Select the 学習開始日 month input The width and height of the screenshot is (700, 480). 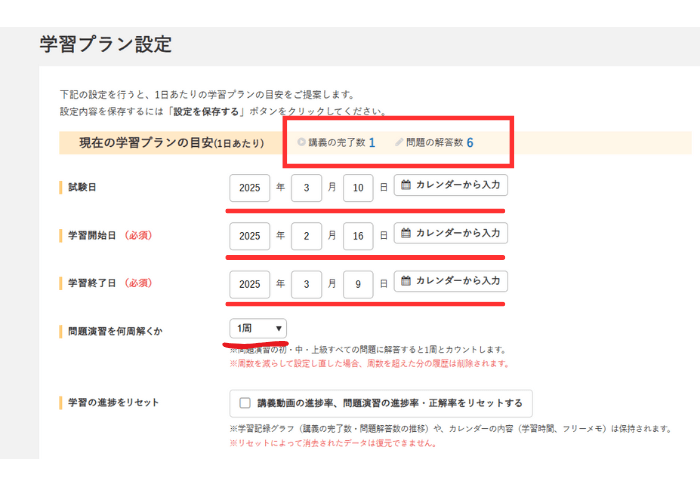tap(306, 236)
